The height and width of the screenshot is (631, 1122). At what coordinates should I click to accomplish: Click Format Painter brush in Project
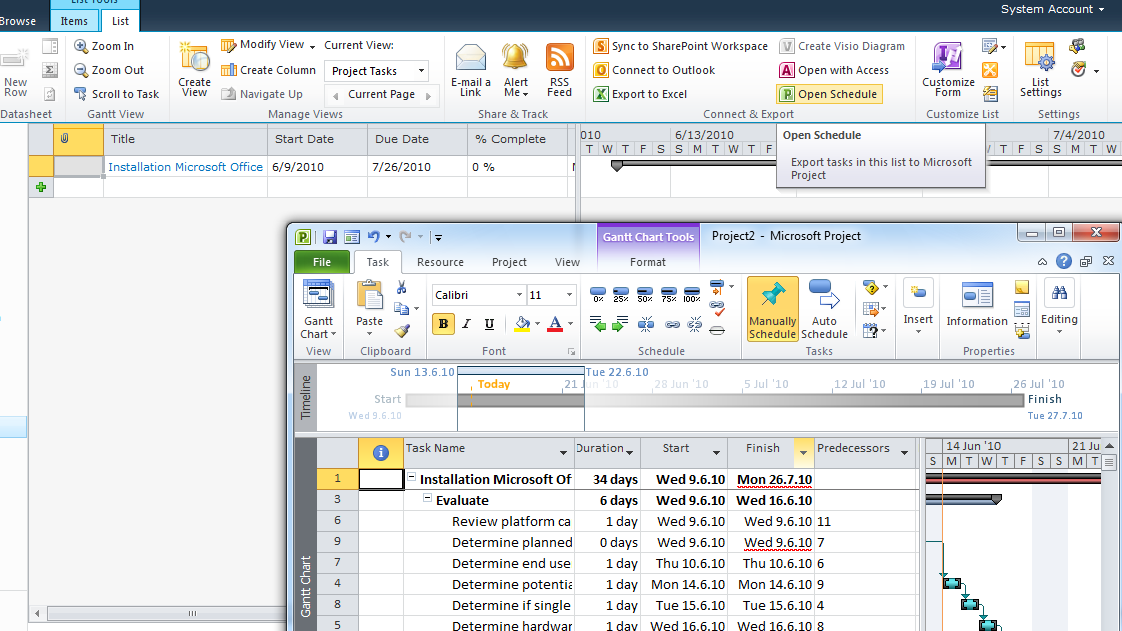[x=401, y=331]
